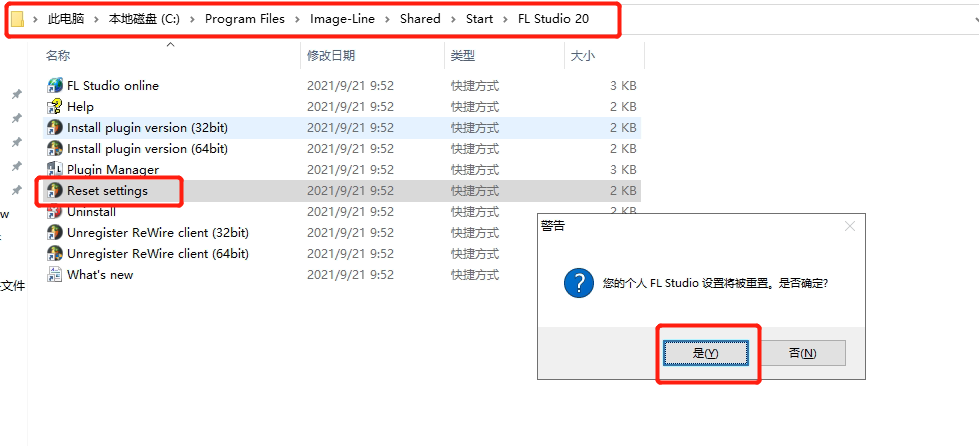
Task: Click the Plugin Manager shortcut icon
Action: coord(55,170)
